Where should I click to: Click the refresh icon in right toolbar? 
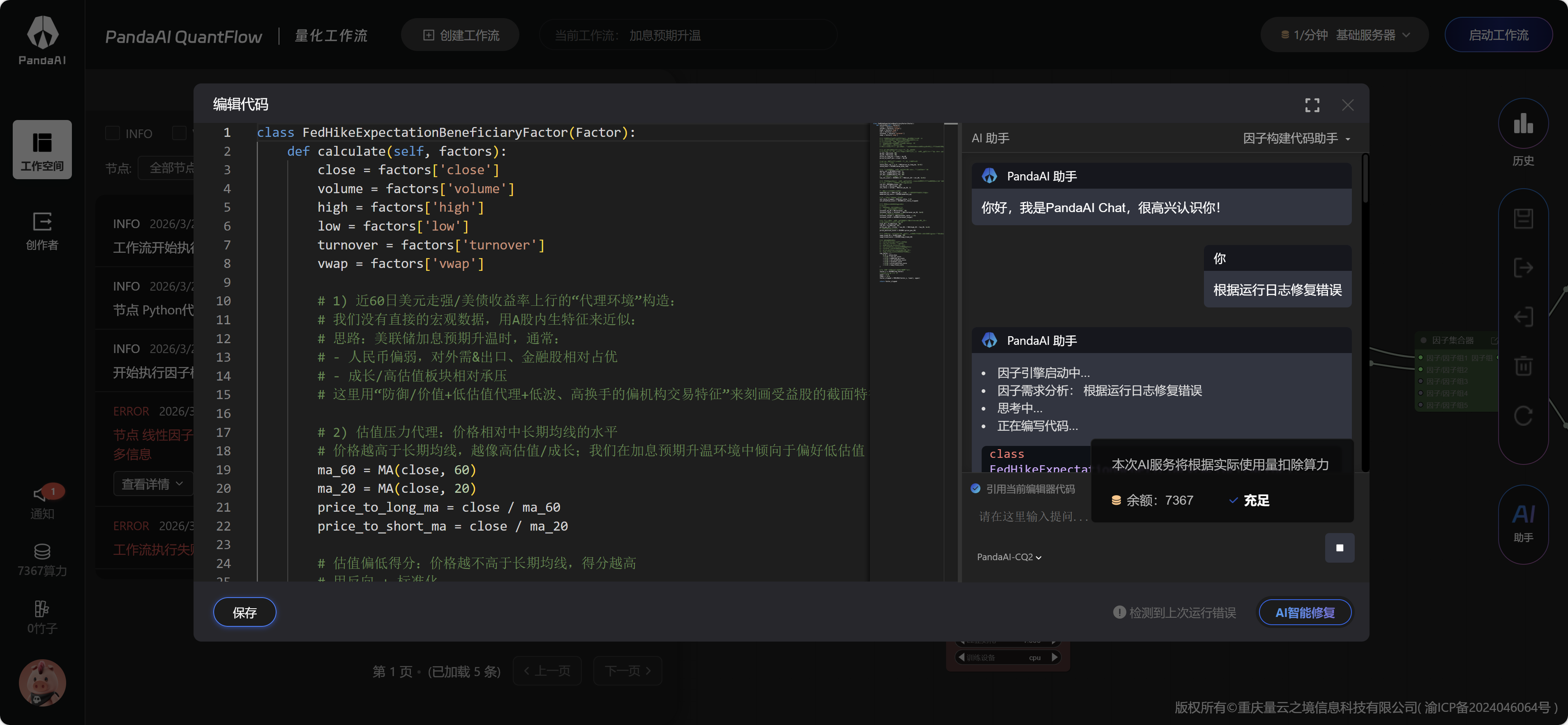(1523, 416)
